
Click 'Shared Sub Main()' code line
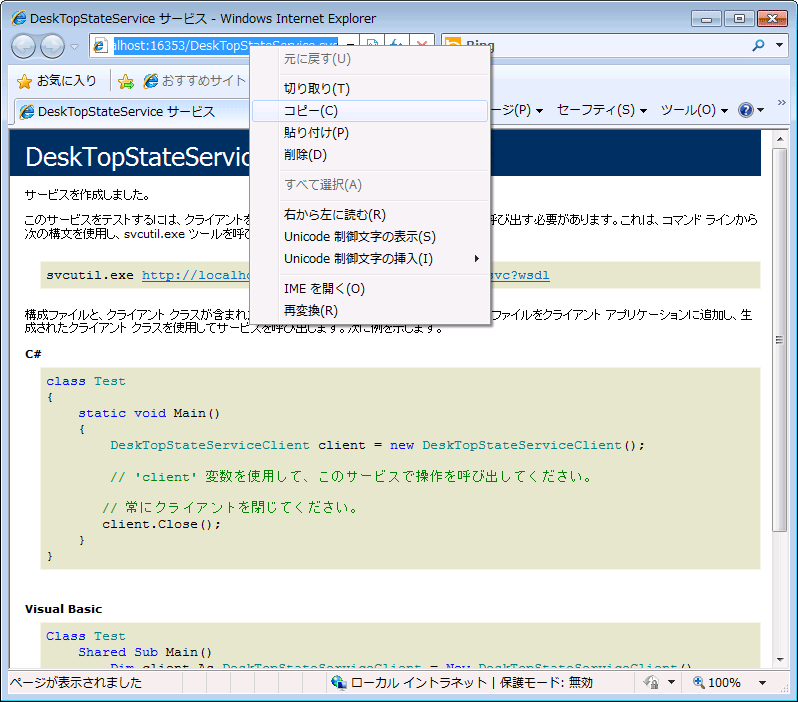(145, 652)
